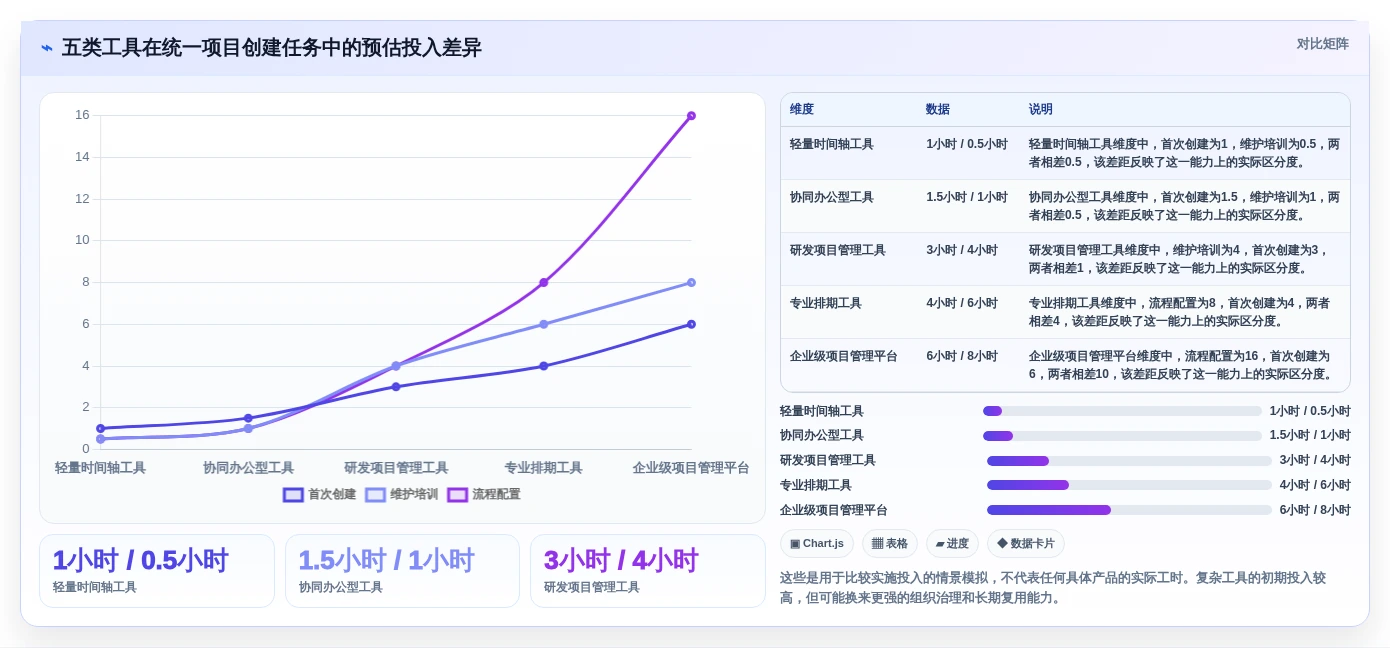Click the 说明 column header
This screenshot has width=1390, height=648.
point(1041,109)
